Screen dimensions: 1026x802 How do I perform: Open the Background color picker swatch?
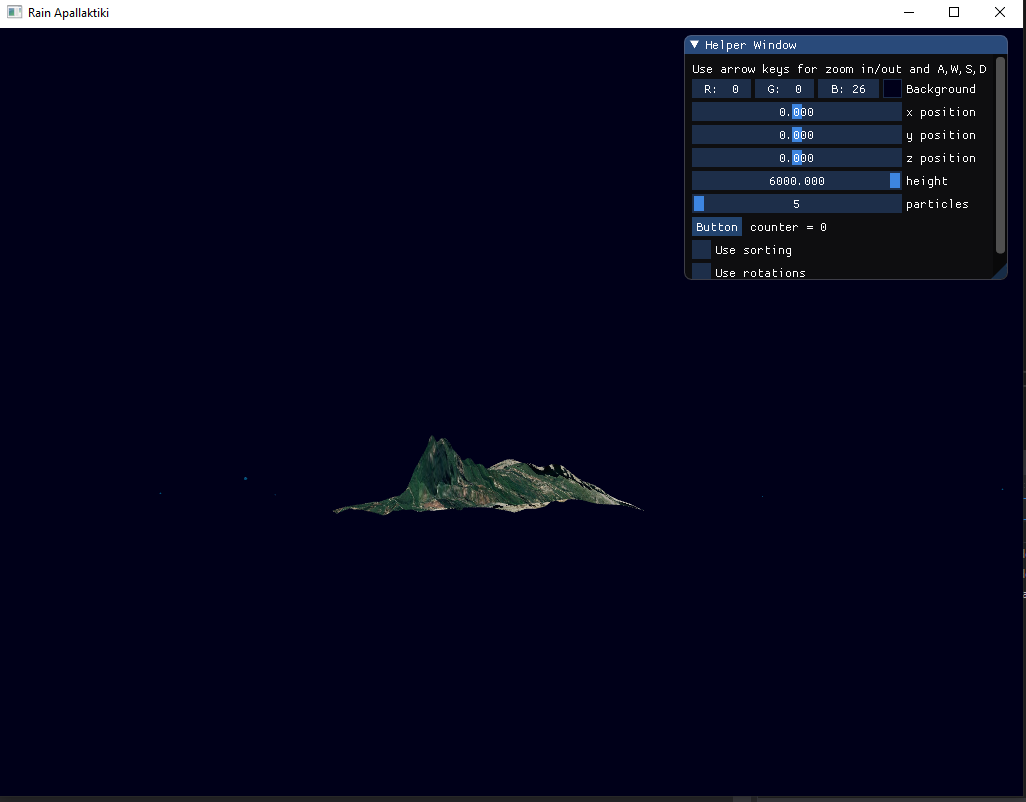tap(891, 88)
